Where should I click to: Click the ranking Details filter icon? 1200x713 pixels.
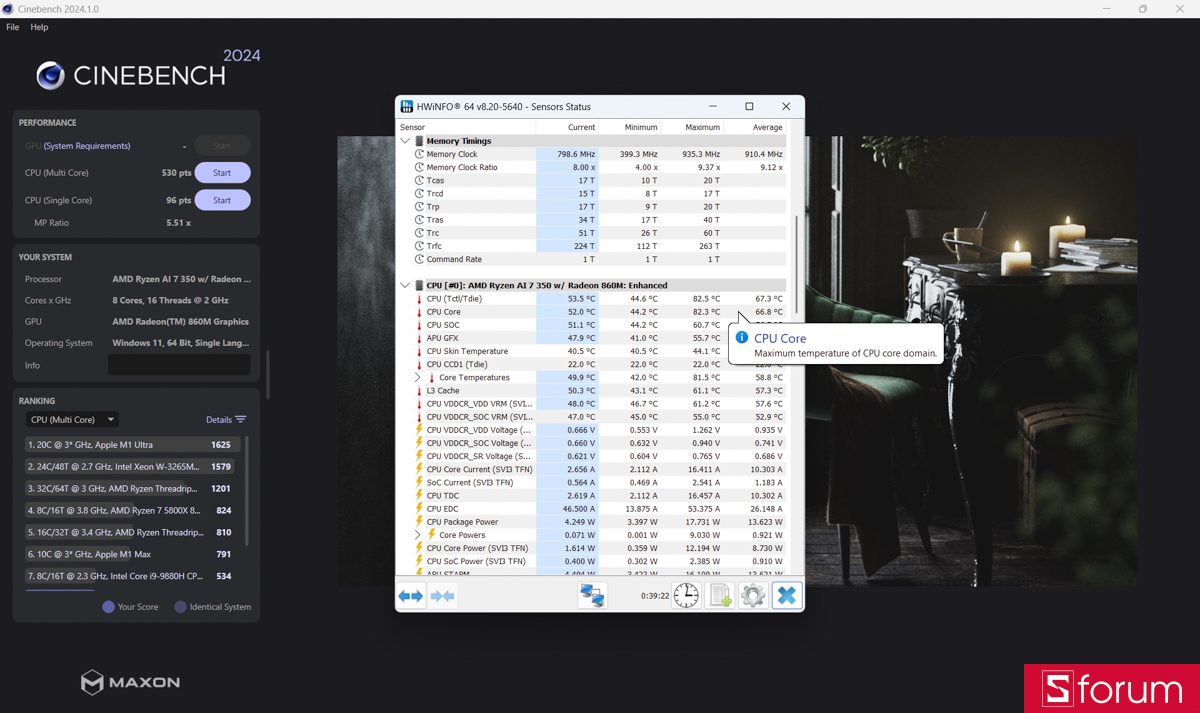click(240, 420)
